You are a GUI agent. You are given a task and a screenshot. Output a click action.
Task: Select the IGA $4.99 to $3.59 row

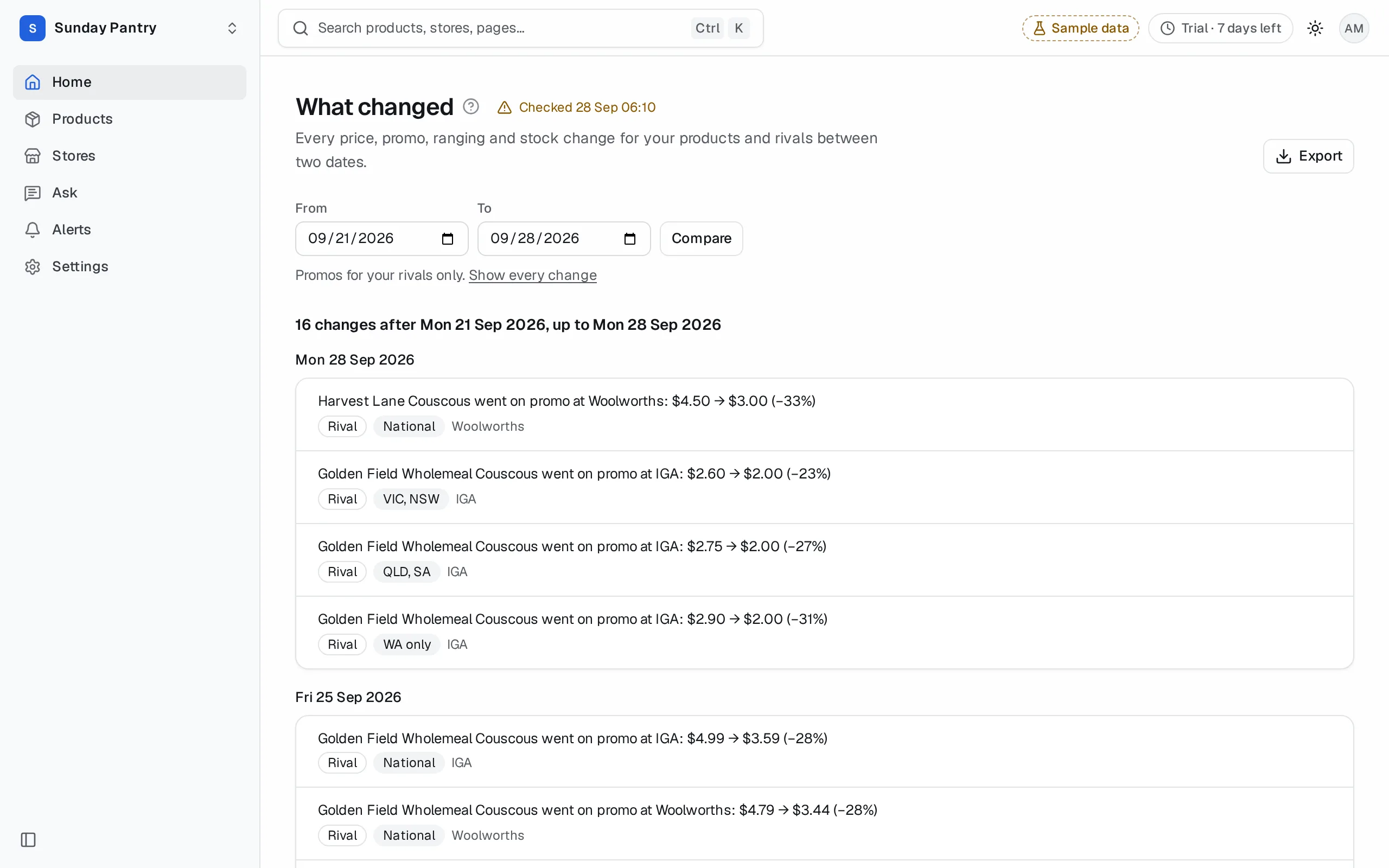824,751
